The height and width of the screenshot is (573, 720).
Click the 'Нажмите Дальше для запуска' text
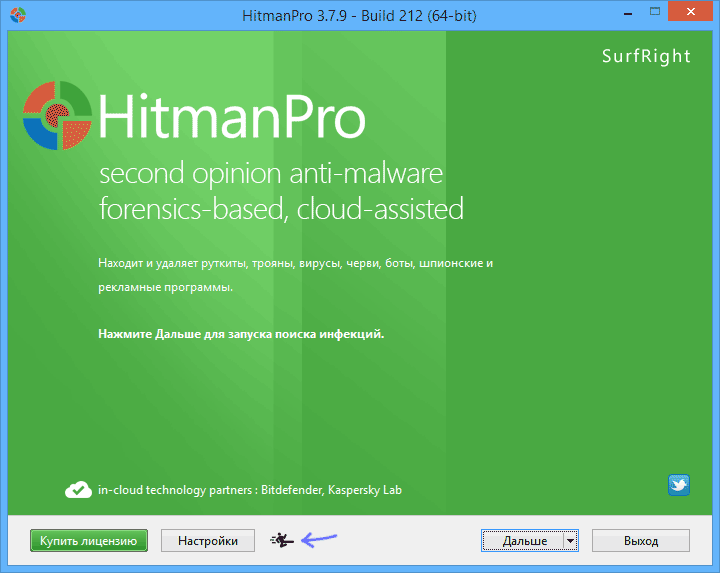coord(241,334)
